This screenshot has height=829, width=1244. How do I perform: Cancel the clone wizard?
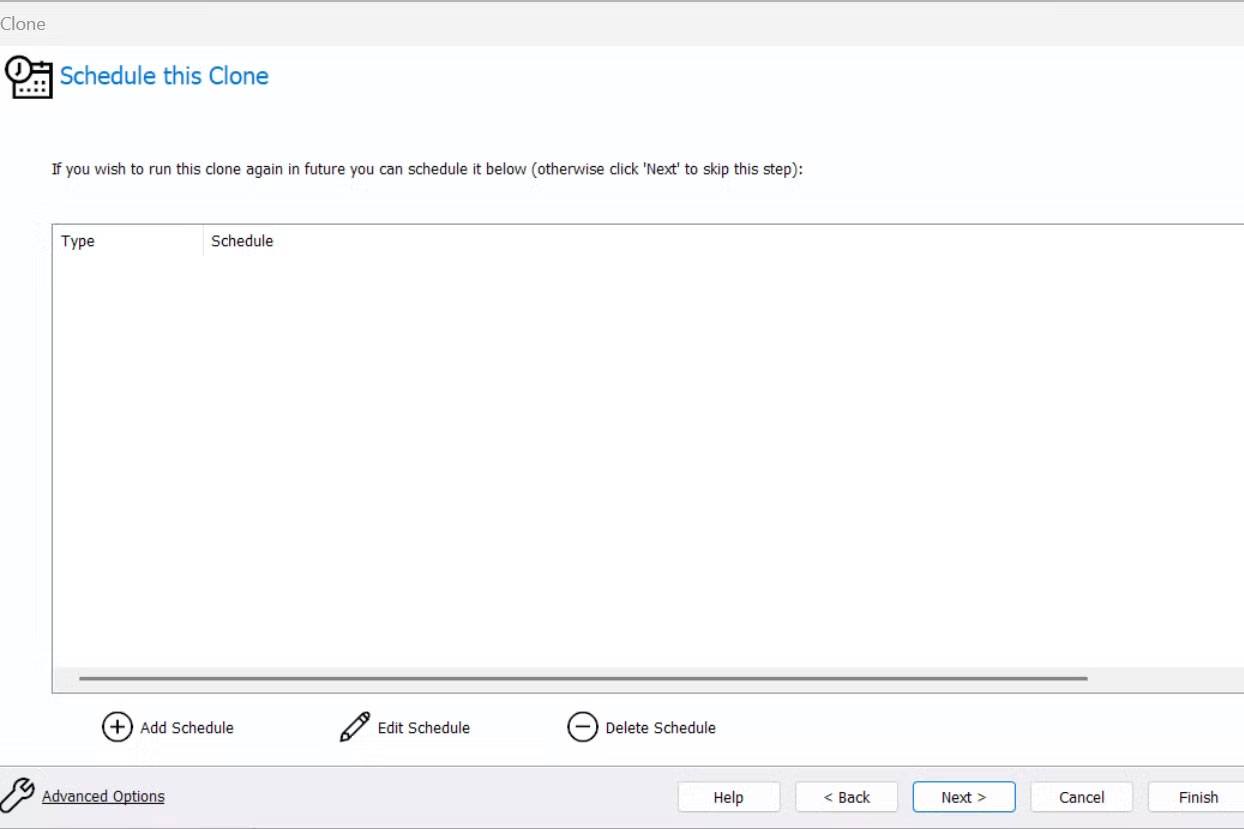[x=1081, y=797]
